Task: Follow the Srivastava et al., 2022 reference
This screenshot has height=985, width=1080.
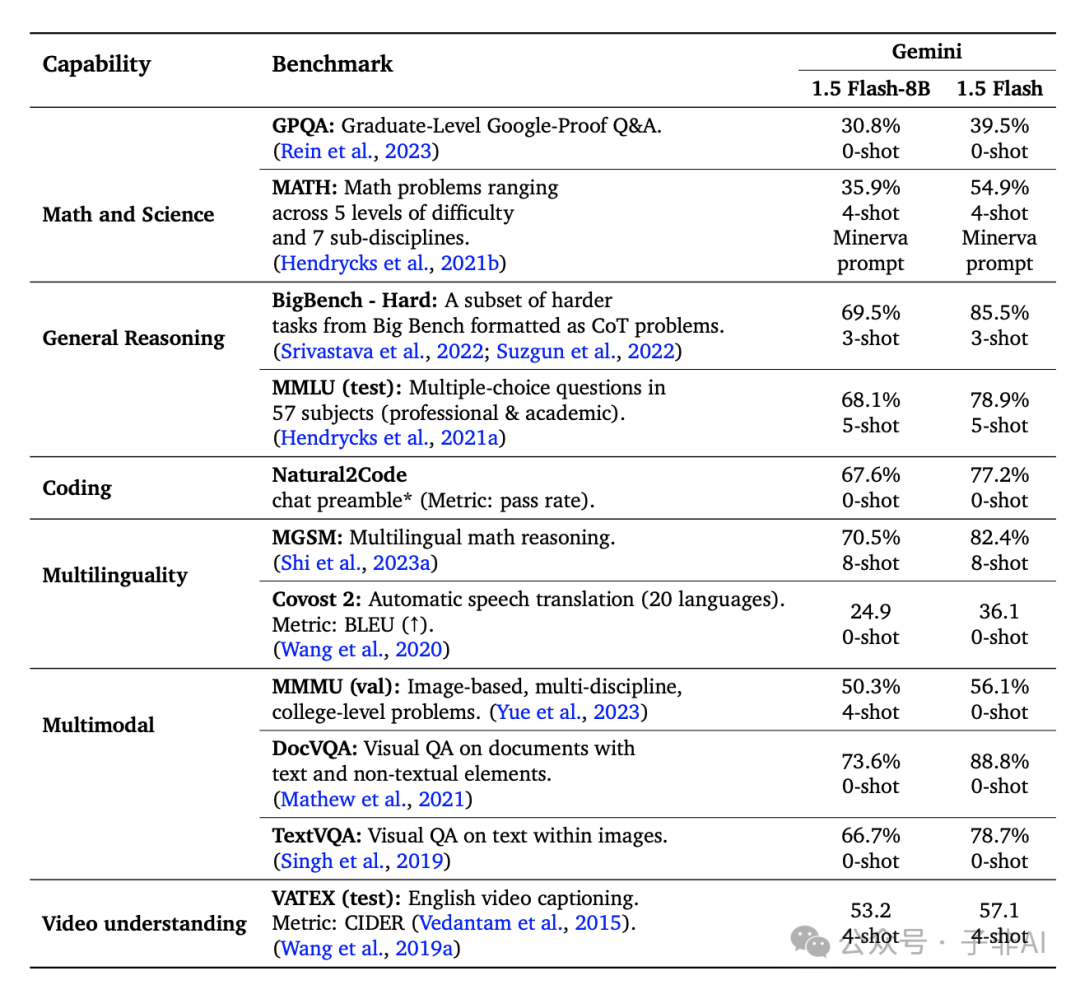Action: pyautogui.click(x=381, y=351)
